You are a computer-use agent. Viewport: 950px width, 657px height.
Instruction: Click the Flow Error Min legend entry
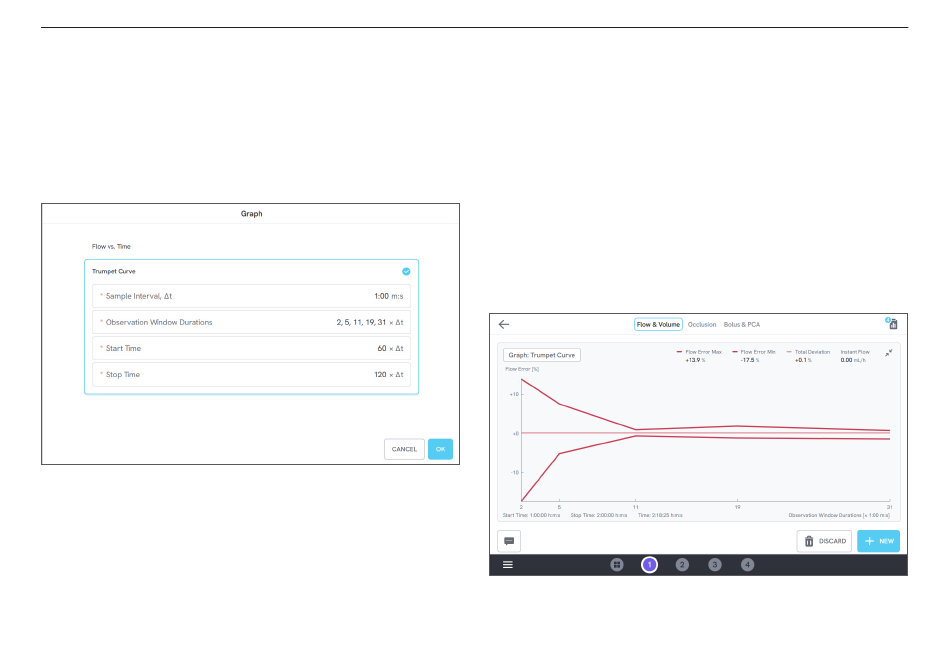click(x=754, y=356)
